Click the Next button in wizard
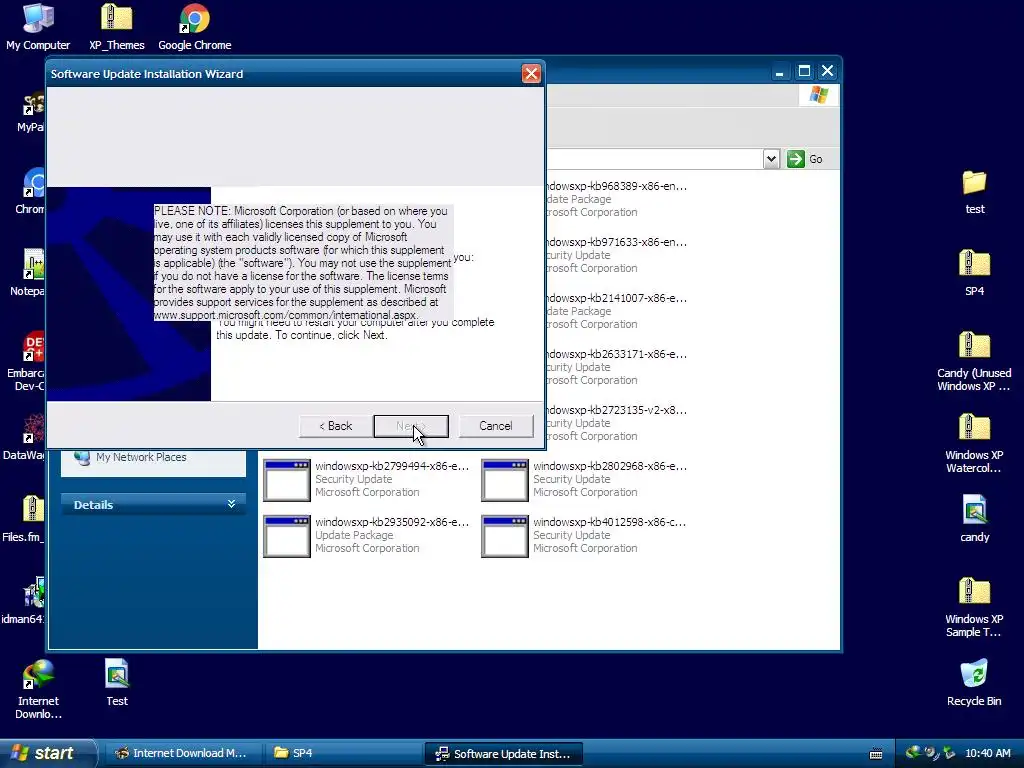This screenshot has width=1024, height=768. tap(411, 426)
